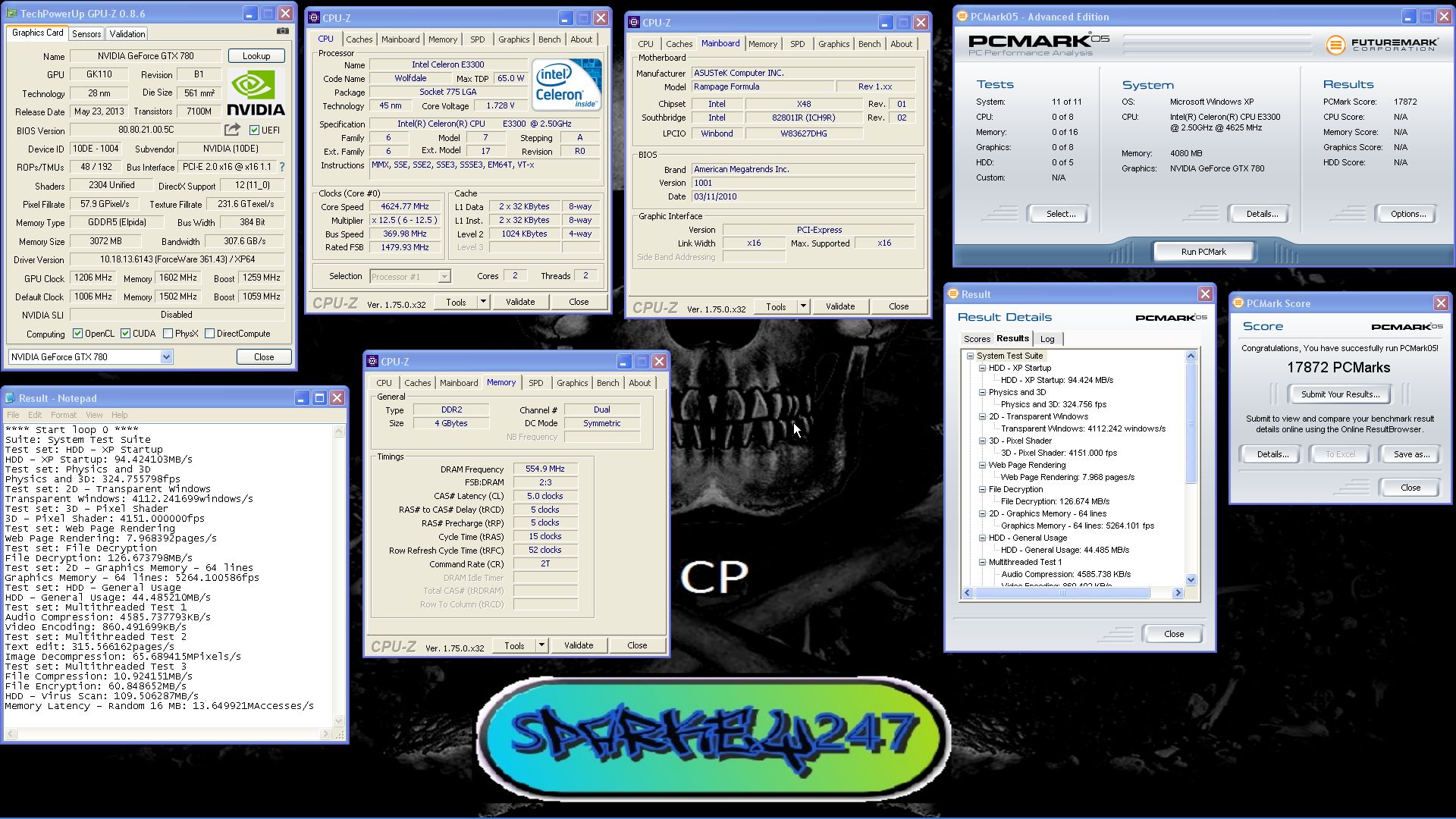This screenshot has height=819, width=1456.
Task: Toggle the DirectCompute checkbox
Action: [209, 334]
